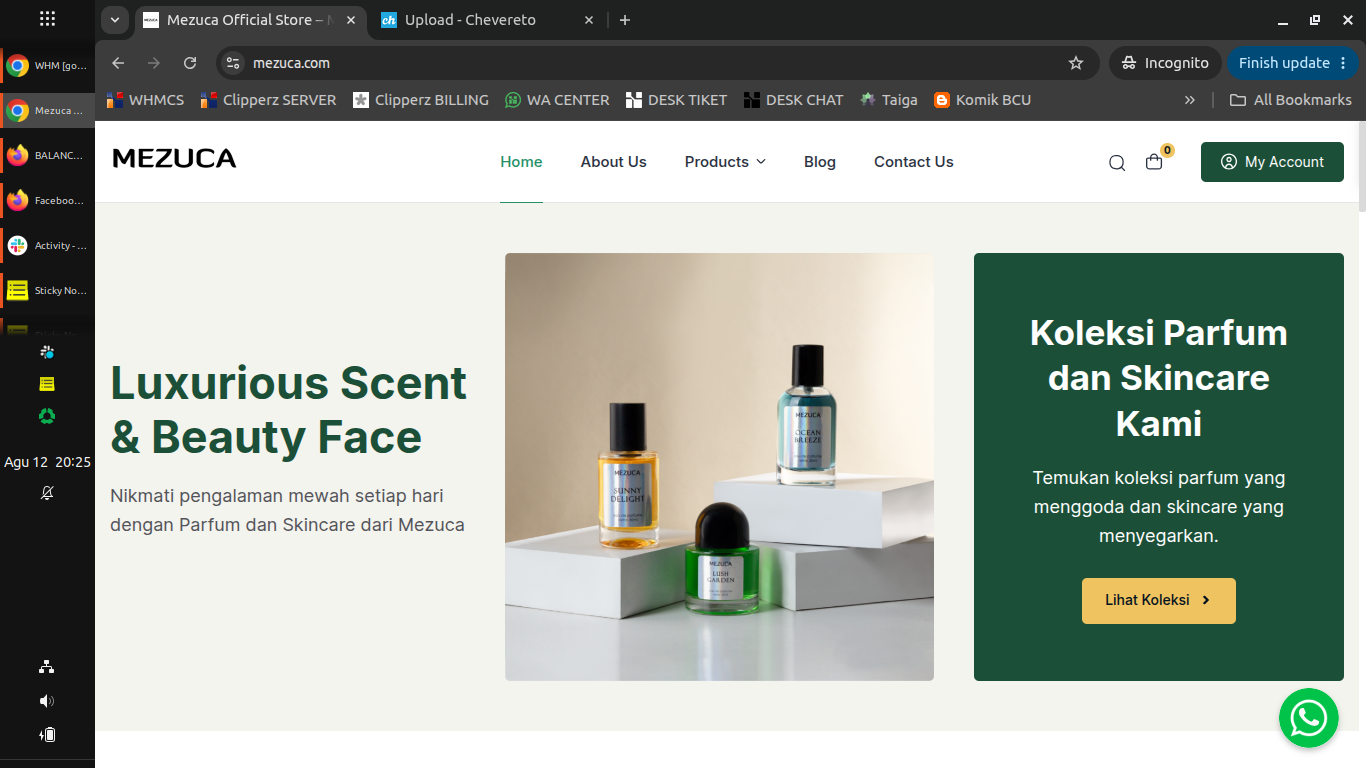
Task: Open the shopping cart icon
Action: (1154, 162)
